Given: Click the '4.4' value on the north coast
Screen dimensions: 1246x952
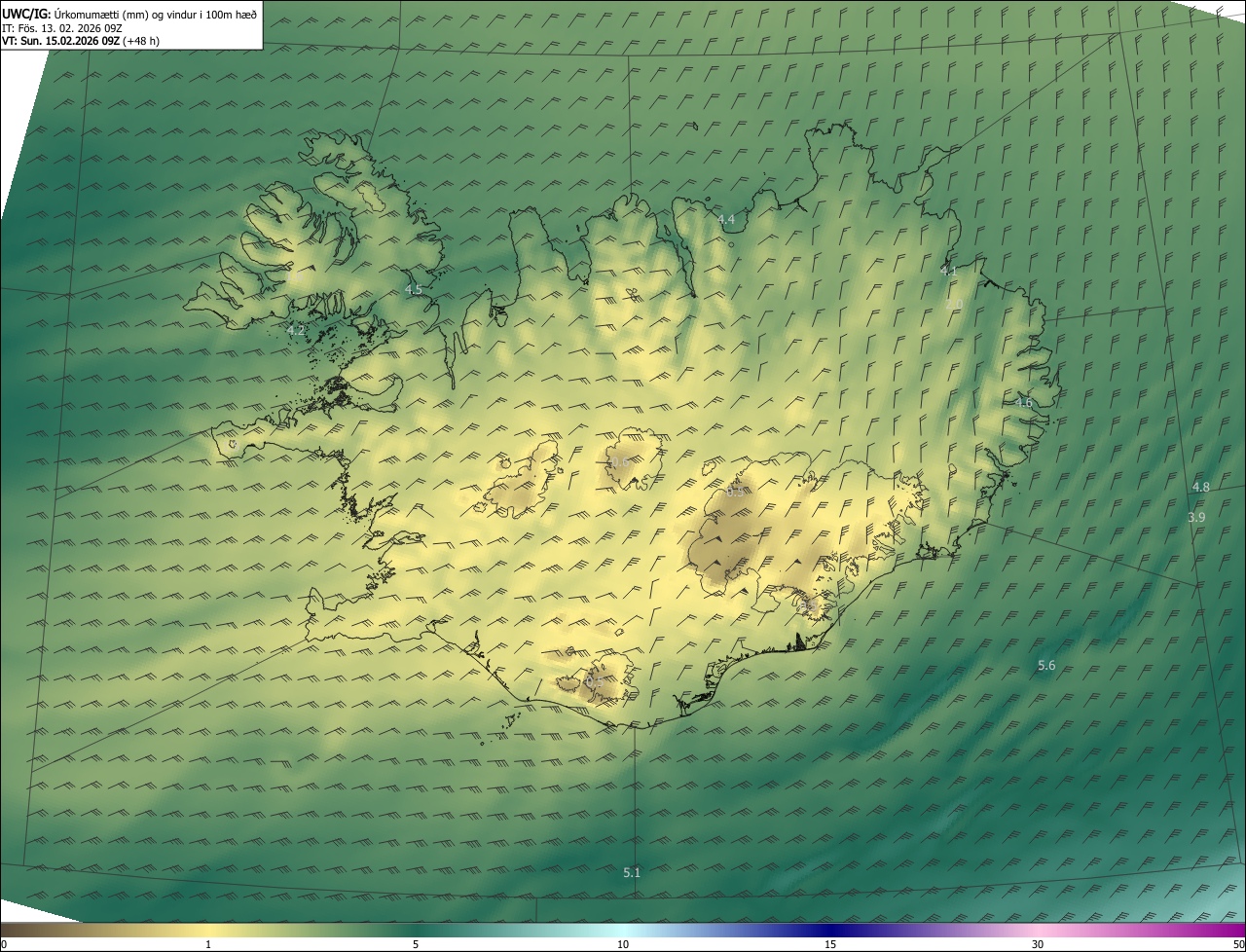Looking at the screenshot, I should point(726,220).
